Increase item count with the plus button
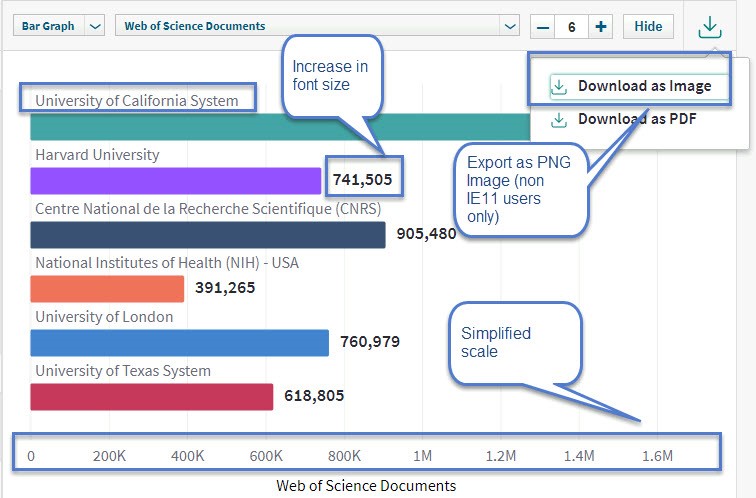Viewport: 756px width, 498px height. tap(601, 27)
